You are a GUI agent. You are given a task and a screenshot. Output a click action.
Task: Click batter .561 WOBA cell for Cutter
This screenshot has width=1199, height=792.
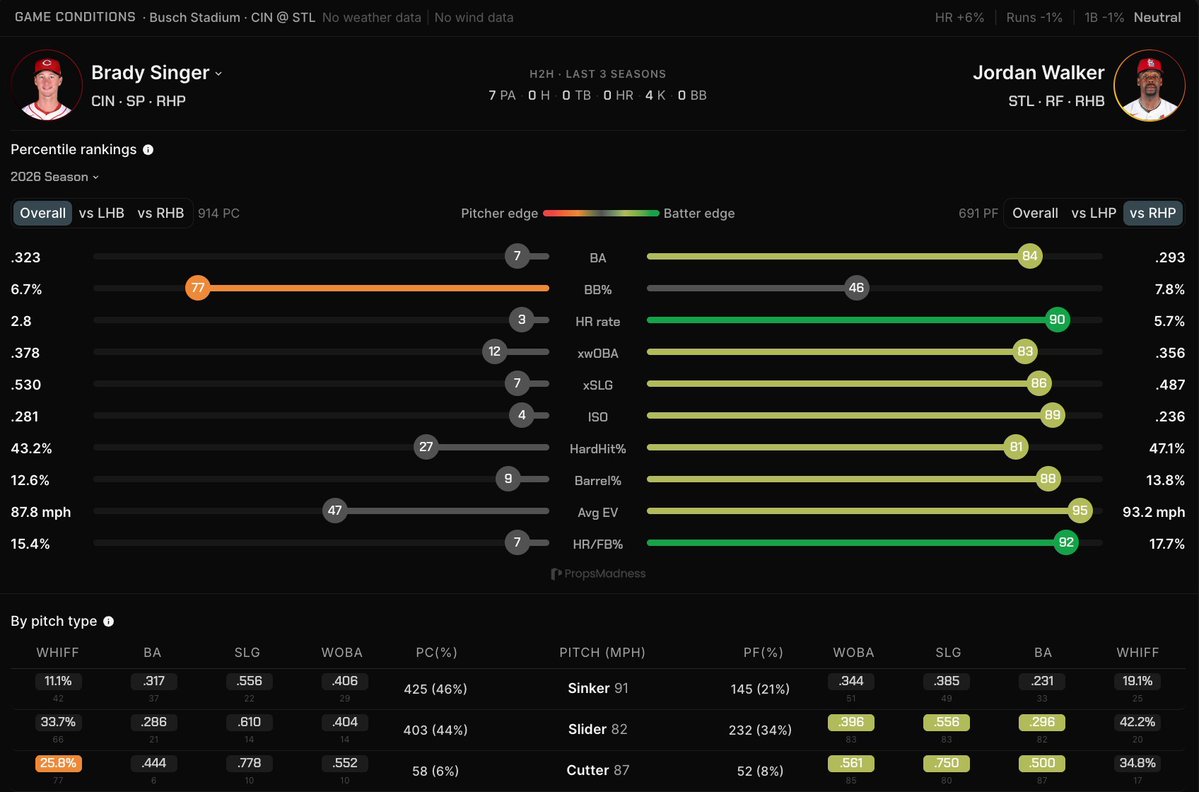[851, 763]
